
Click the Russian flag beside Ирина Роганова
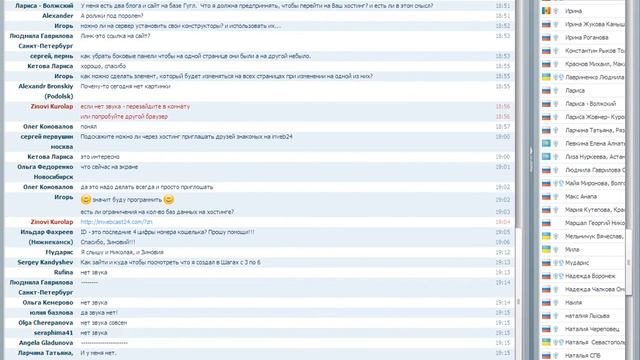click(x=546, y=38)
